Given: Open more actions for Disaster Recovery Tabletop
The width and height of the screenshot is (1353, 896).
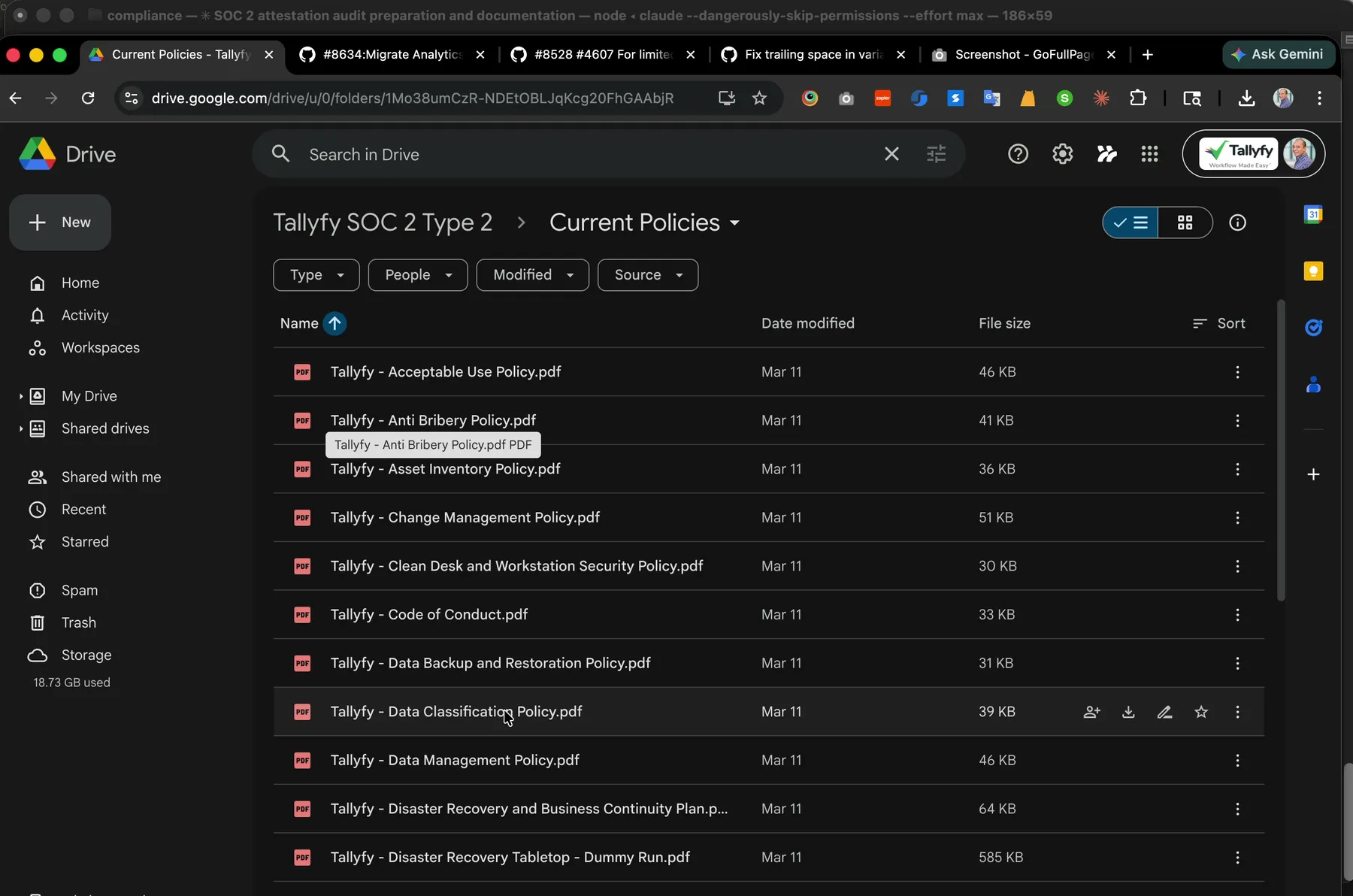Looking at the screenshot, I should click(x=1237, y=858).
